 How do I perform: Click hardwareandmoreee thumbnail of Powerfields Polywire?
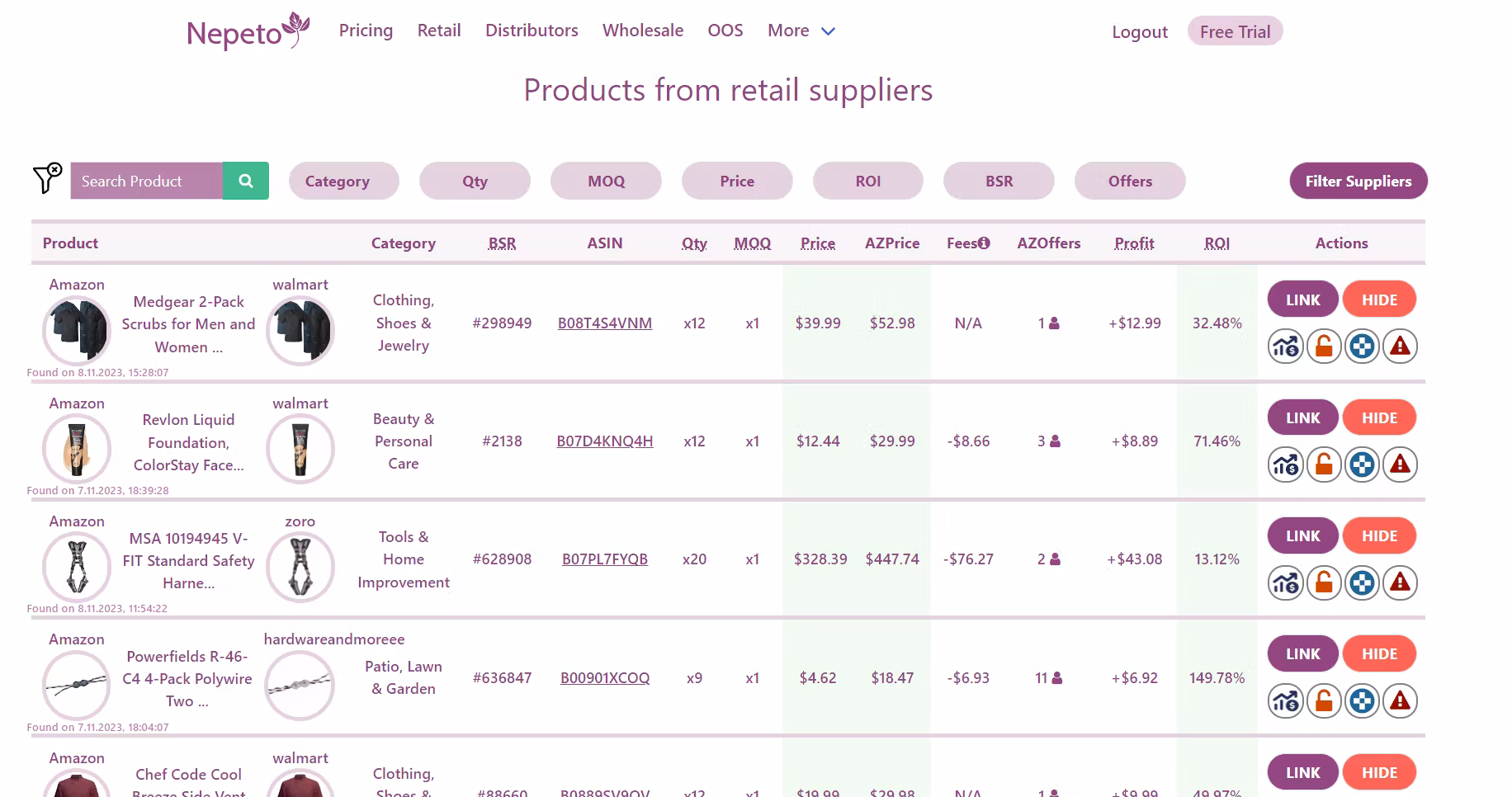point(300,686)
